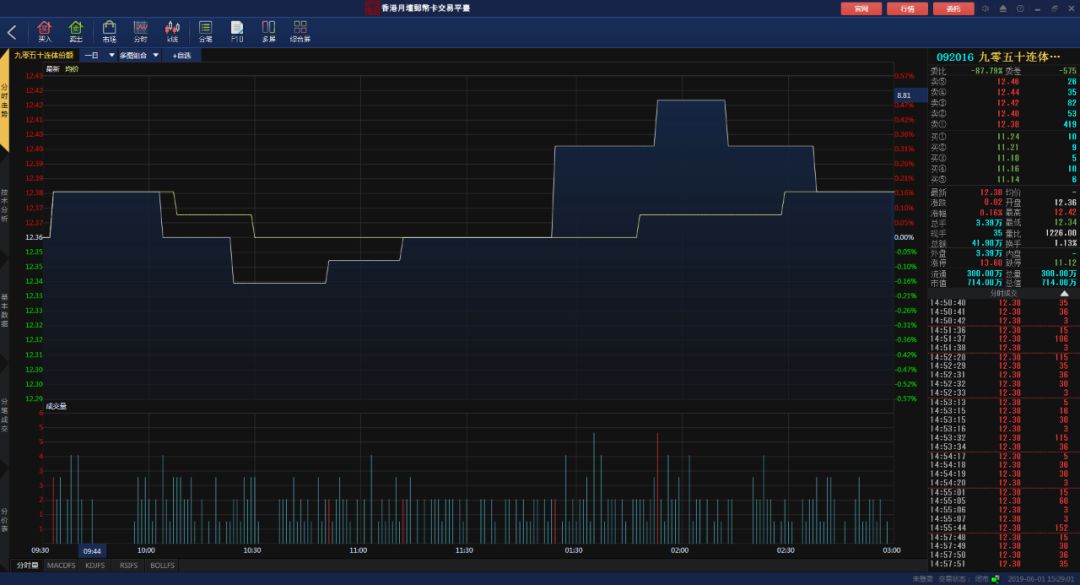Select the 九零五十连体份额 tab
Screen dimensions: 1080x585
coord(43,55)
